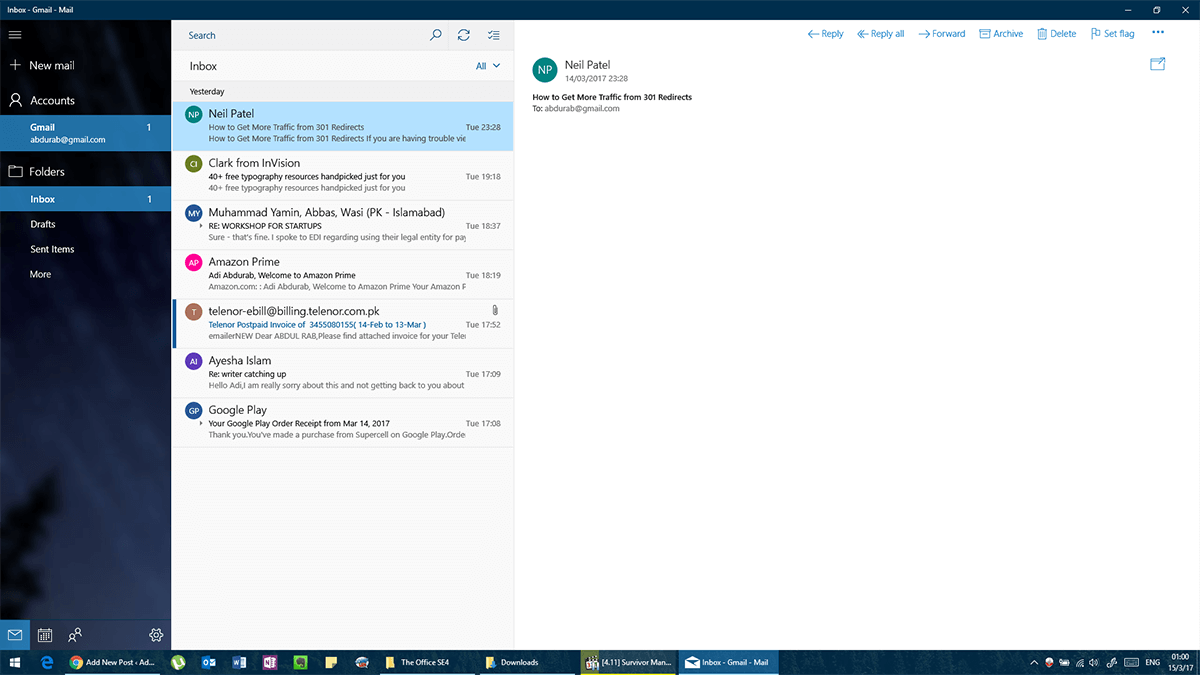Switch to Downloads folder window

coord(528,662)
